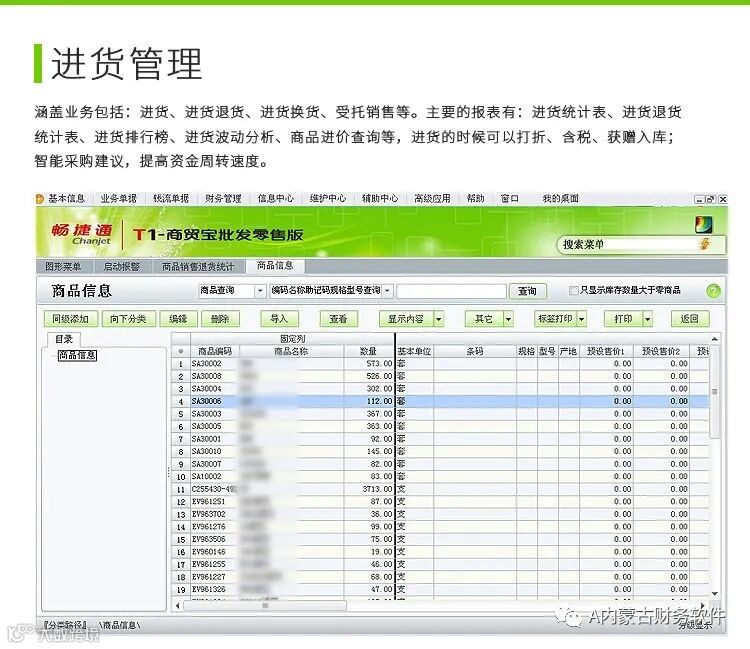Click the 向下分类 button

[x=128, y=319]
